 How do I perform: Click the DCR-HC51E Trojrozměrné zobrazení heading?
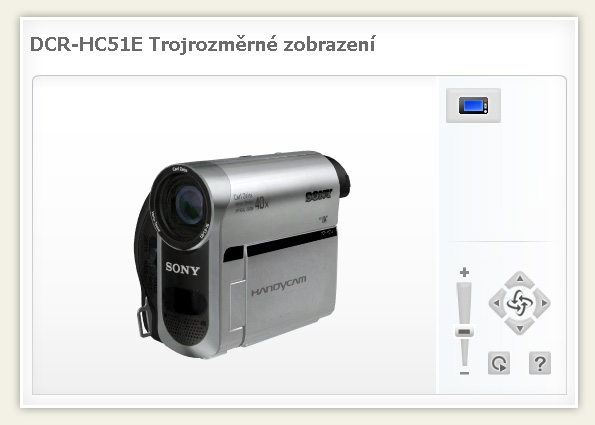coord(202,45)
